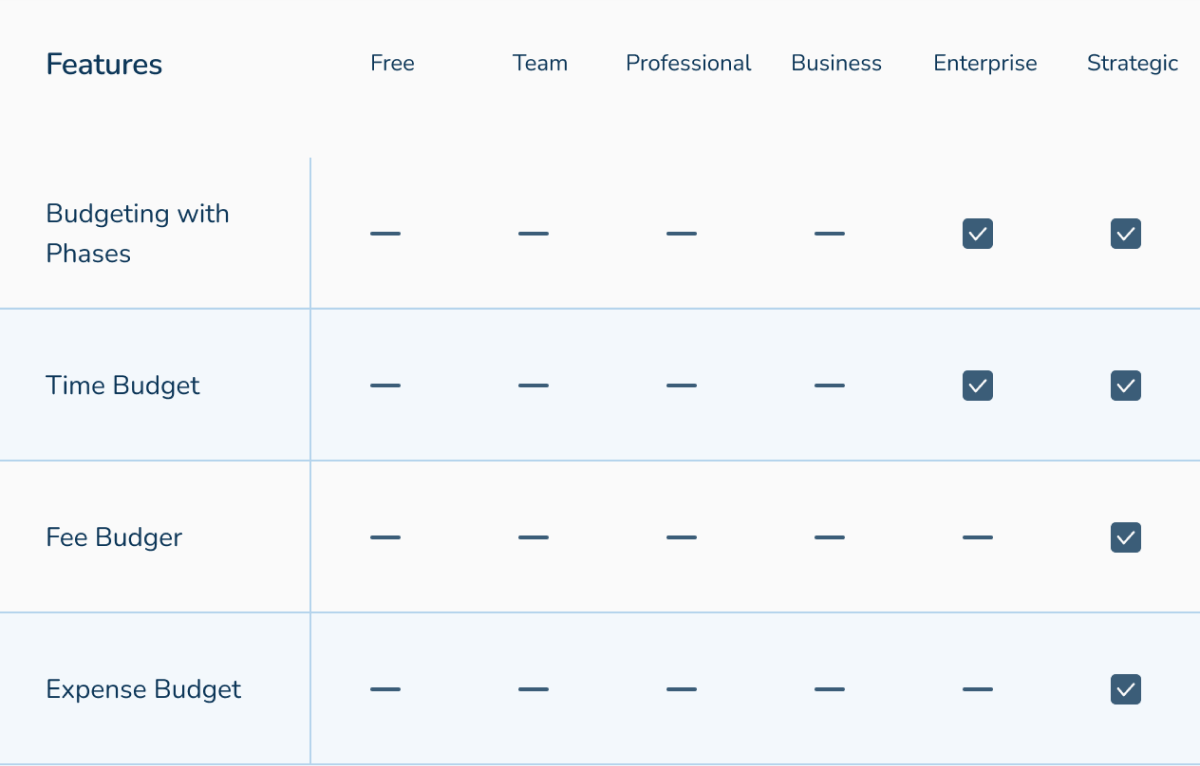Click the Fee Budger feature label
Image resolution: width=1200 pixels, height=766 pixels.
coord(114,538)
